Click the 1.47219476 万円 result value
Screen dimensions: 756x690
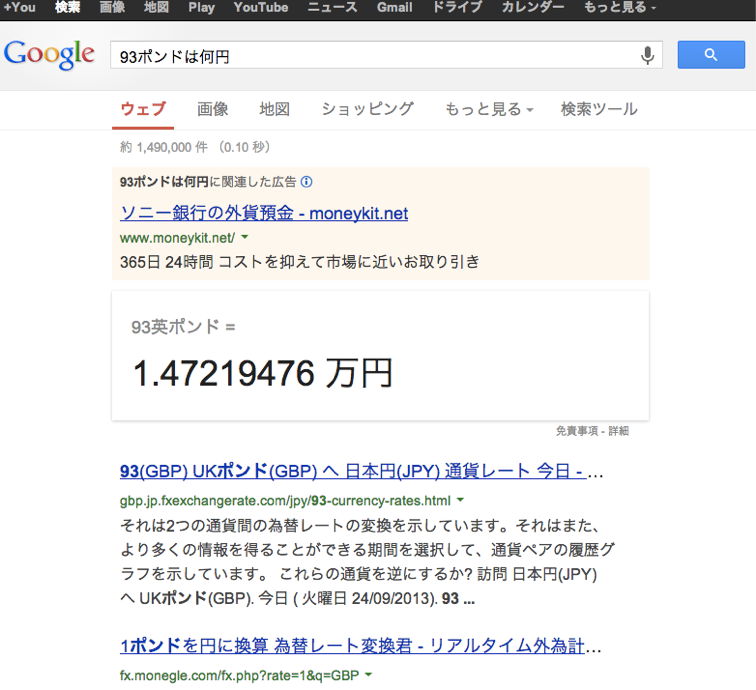pos(262,373)
